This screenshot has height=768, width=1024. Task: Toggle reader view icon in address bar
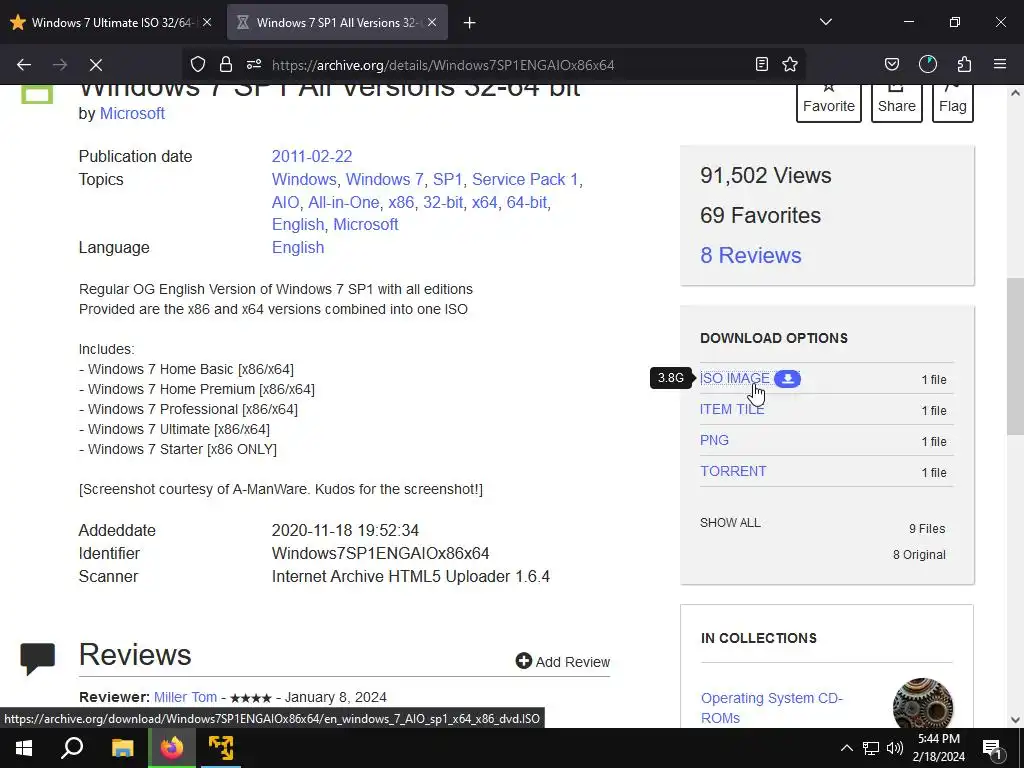pyautogui.click(x=761, y=64)
